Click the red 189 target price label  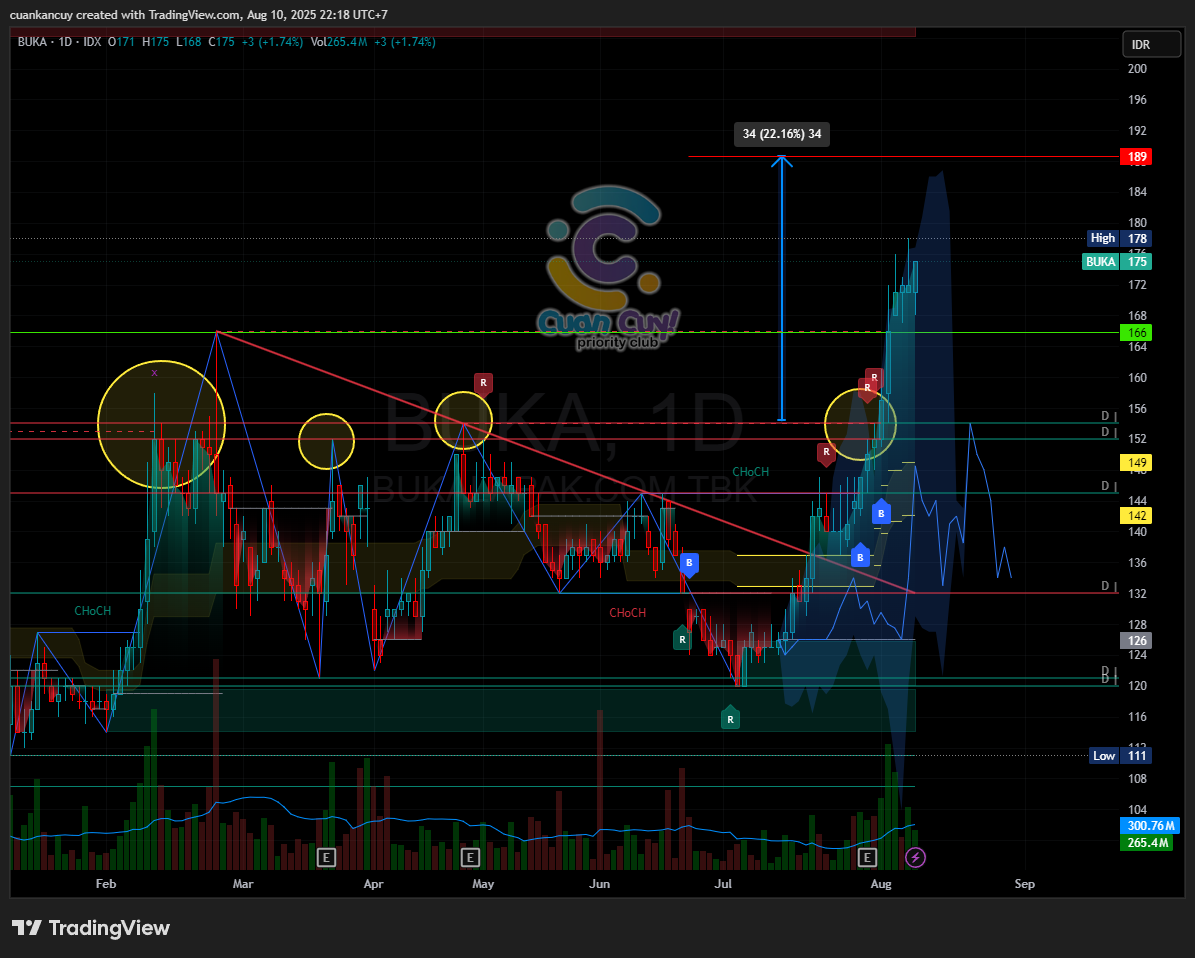[x=1136, y=157]
